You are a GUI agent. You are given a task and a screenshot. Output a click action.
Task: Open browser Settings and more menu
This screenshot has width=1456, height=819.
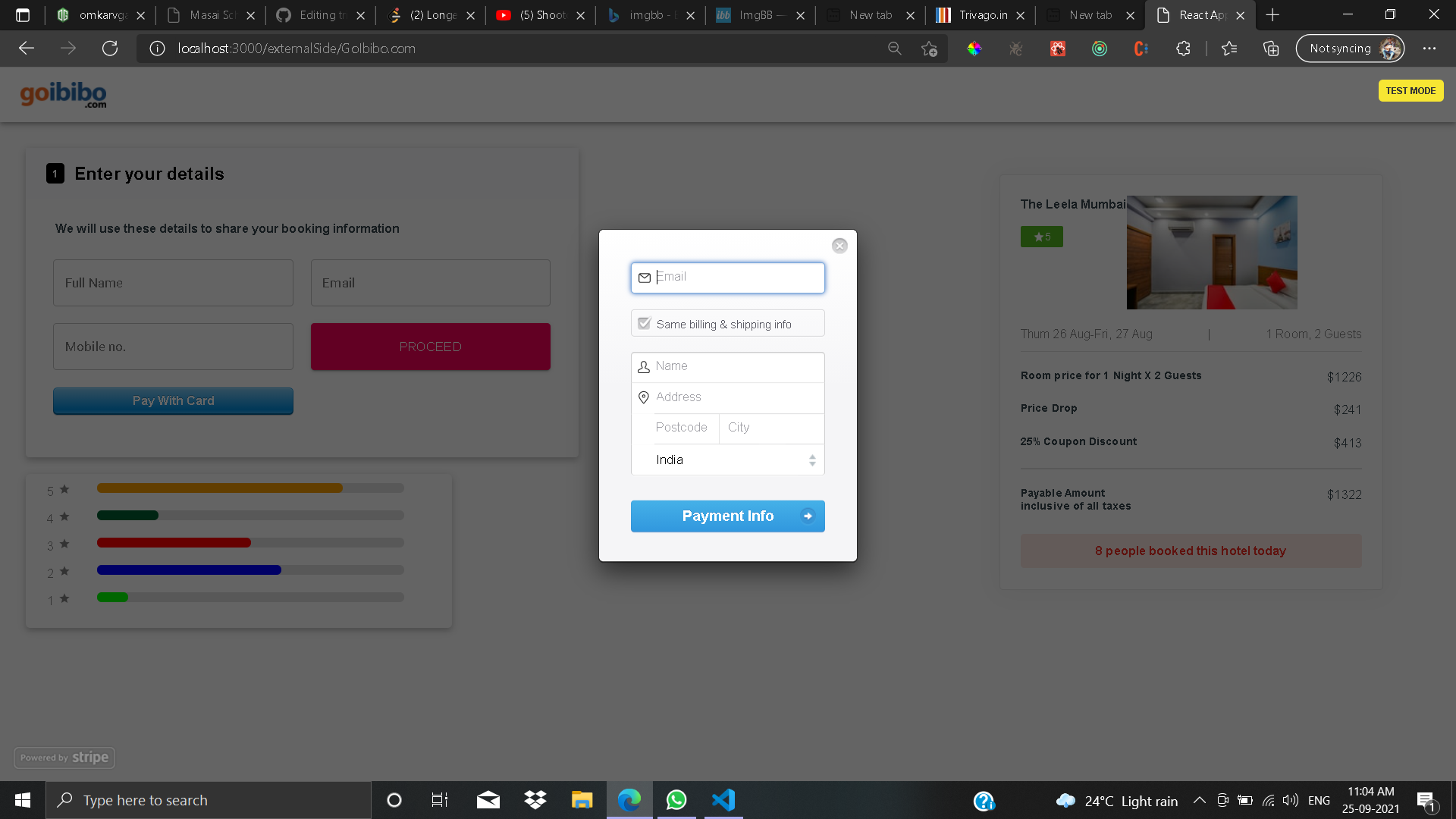[x=1429, y=49]
